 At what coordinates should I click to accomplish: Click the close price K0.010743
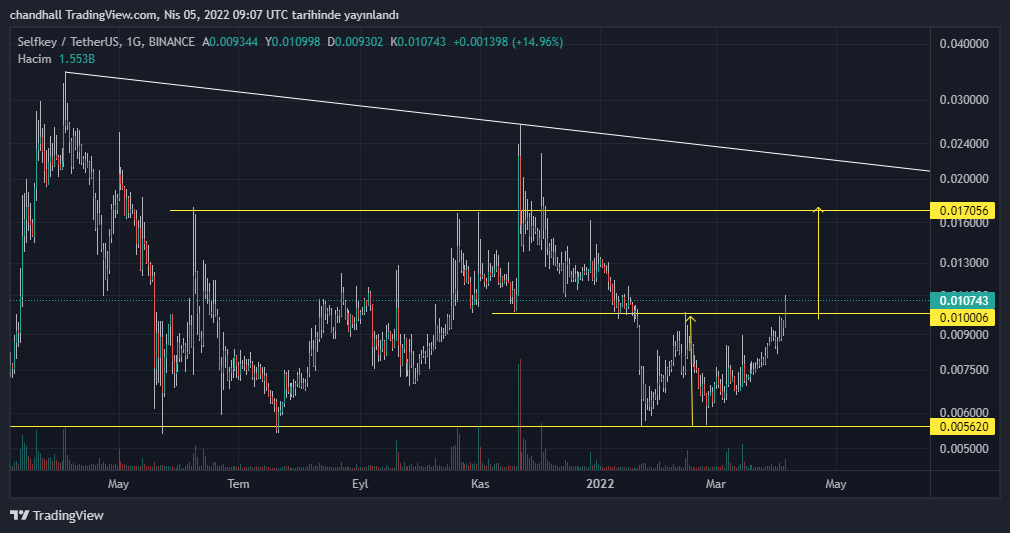coord(418,42)
